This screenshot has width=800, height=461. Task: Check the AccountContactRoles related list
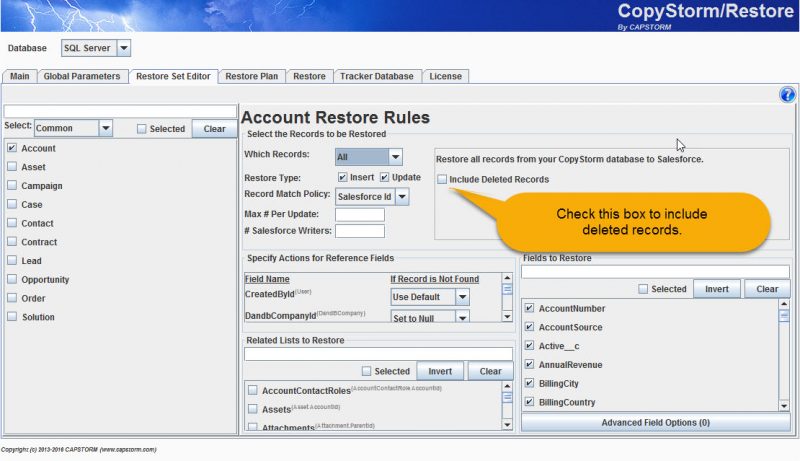pos(253,390)
